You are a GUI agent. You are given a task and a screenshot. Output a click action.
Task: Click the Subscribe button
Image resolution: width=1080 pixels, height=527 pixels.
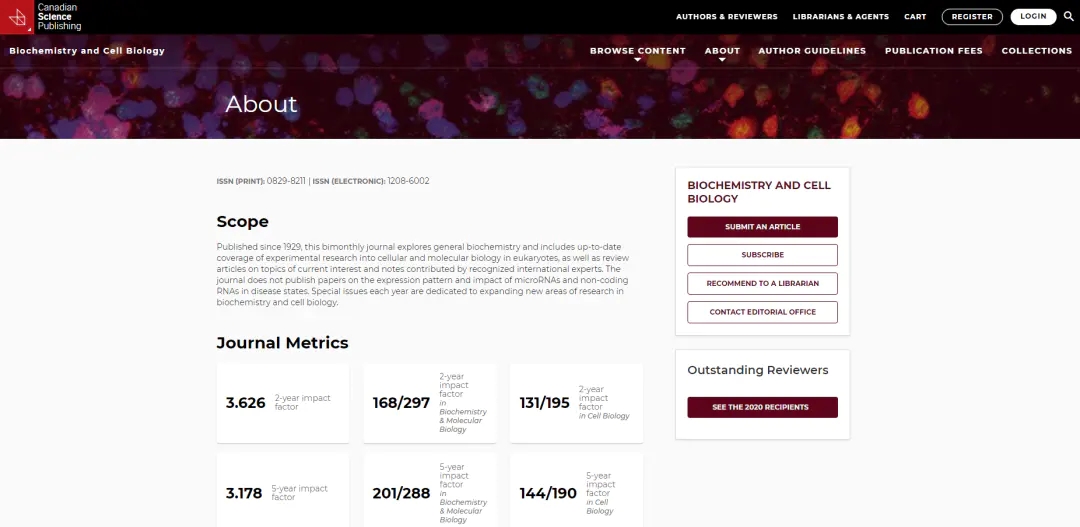(x=762, y=255)
